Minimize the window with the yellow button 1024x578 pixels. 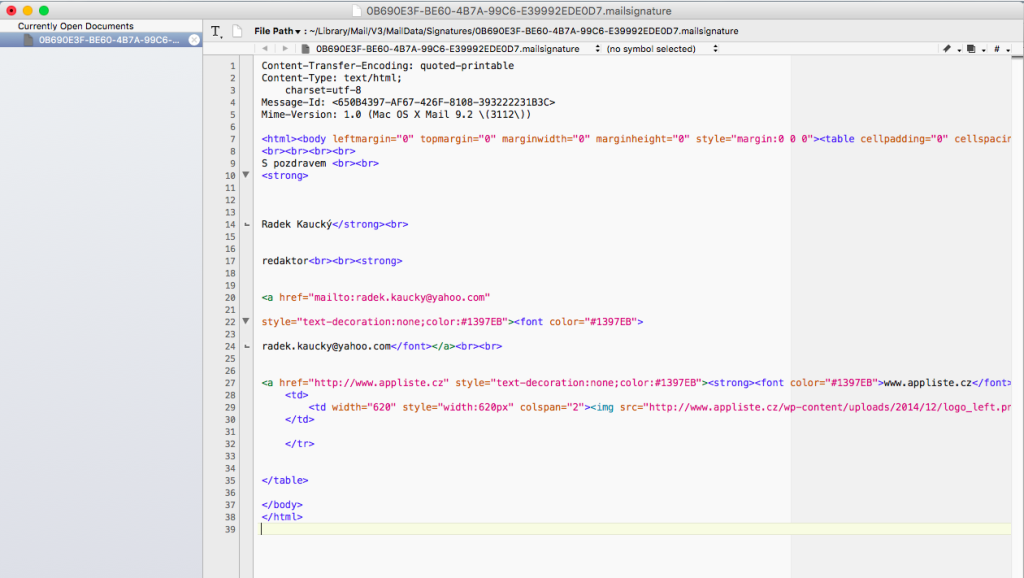coord(27,10)
